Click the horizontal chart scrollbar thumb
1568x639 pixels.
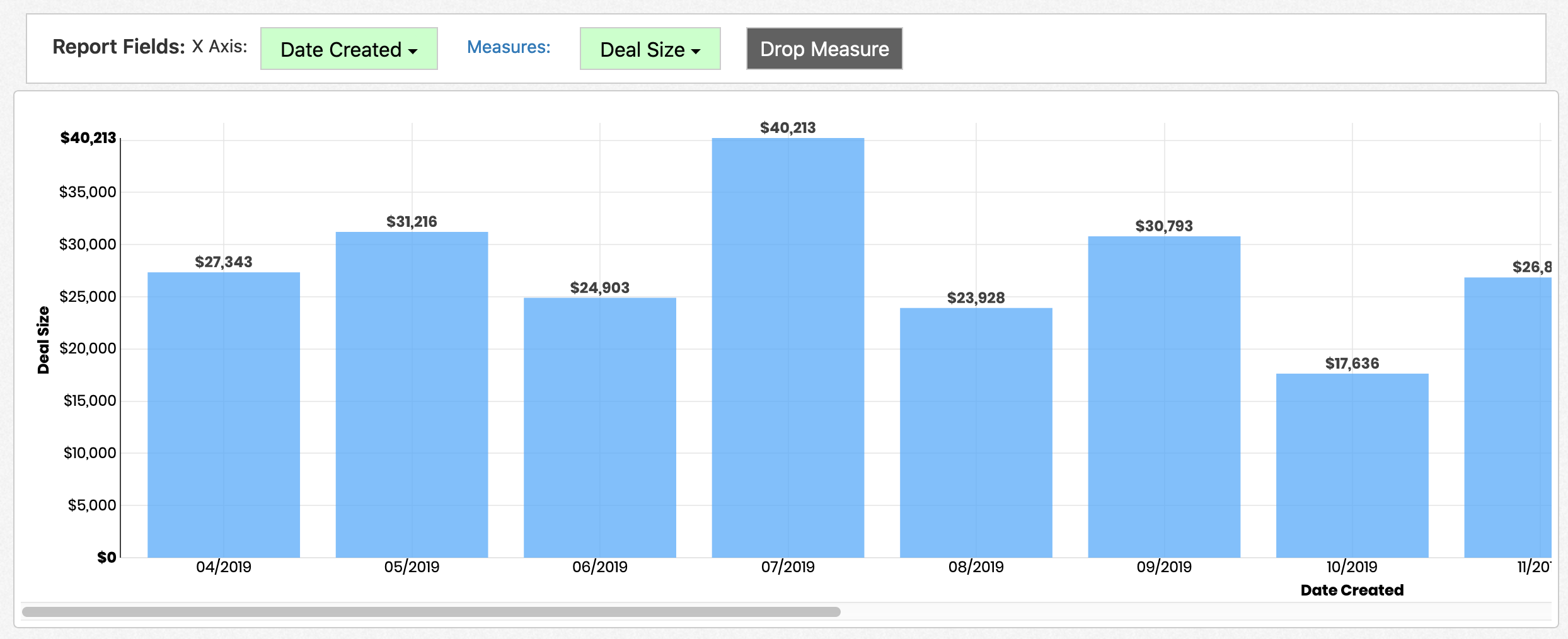click(x=431, y=612)
